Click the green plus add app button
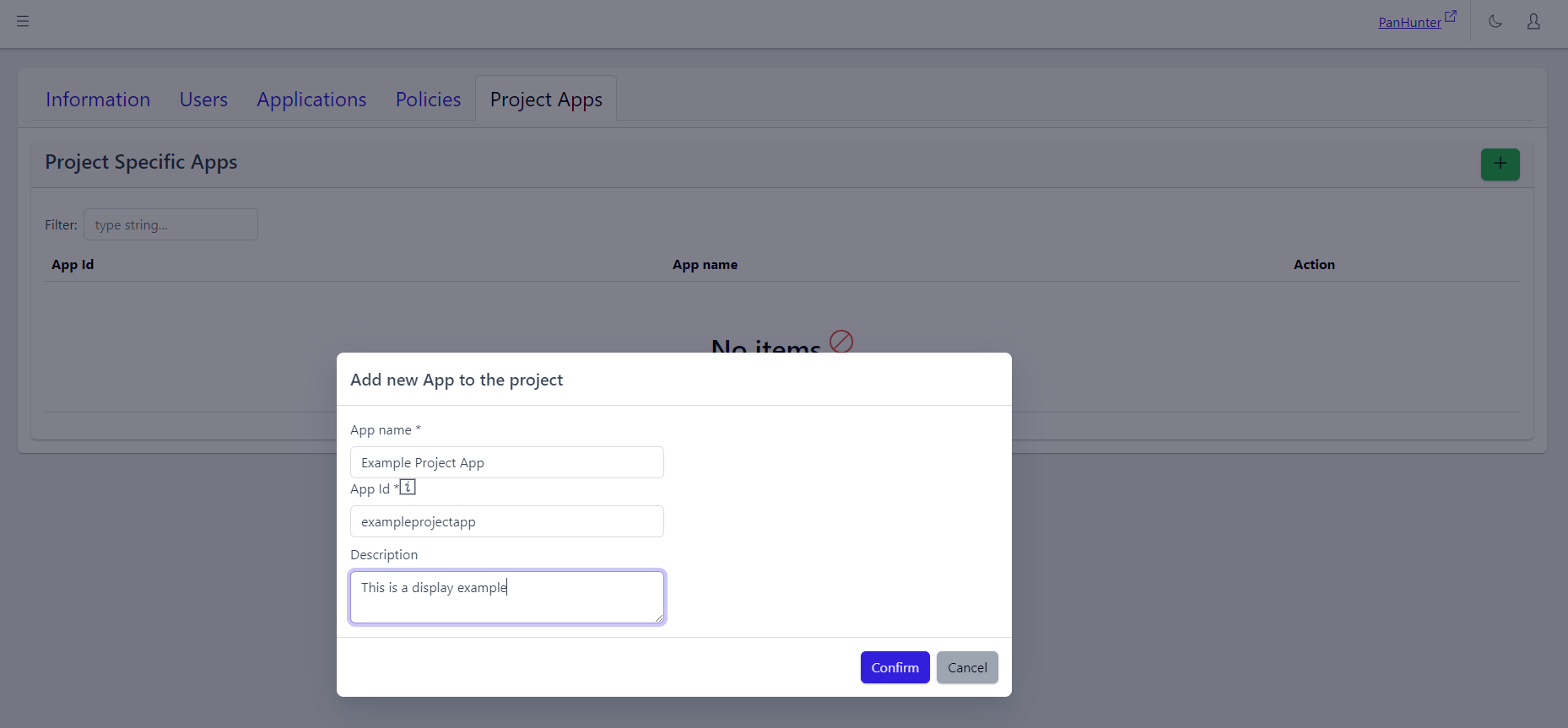The width and height of the screenshot is (1568, 728). tap(1500, 164)
